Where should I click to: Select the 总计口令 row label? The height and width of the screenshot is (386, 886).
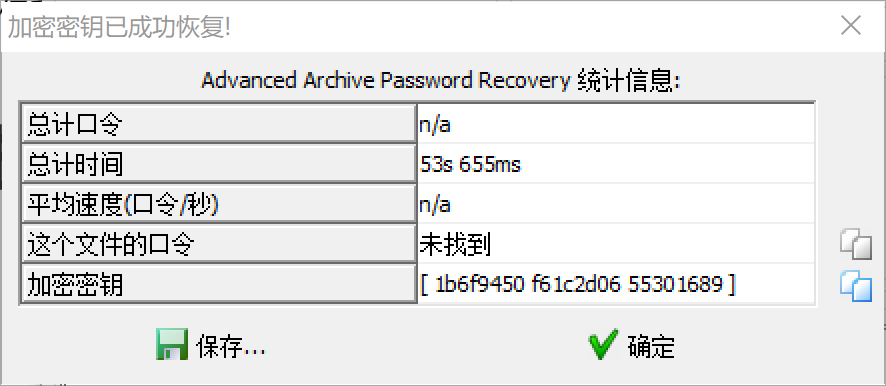(x=219, y=124)
